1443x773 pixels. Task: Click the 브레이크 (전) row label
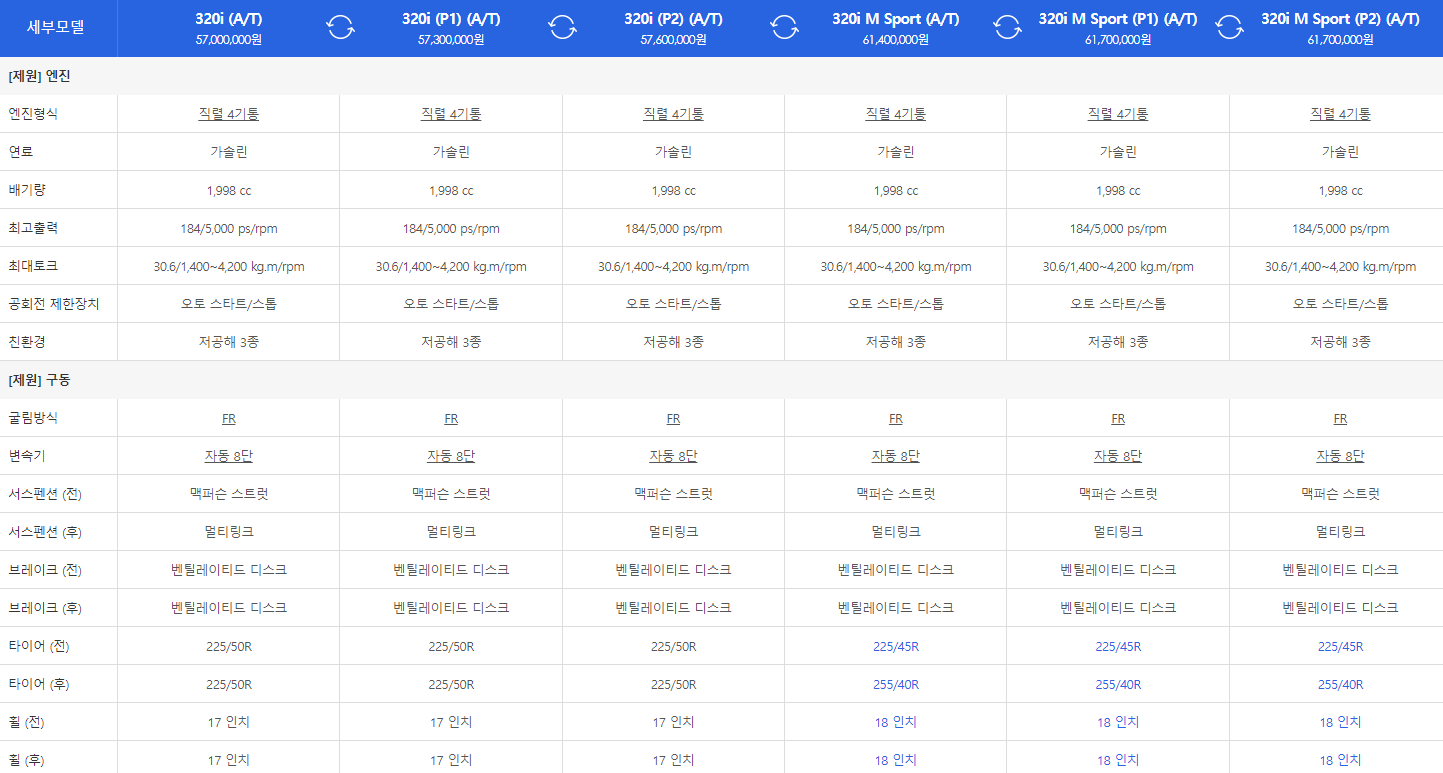click(x=45, y=570)
